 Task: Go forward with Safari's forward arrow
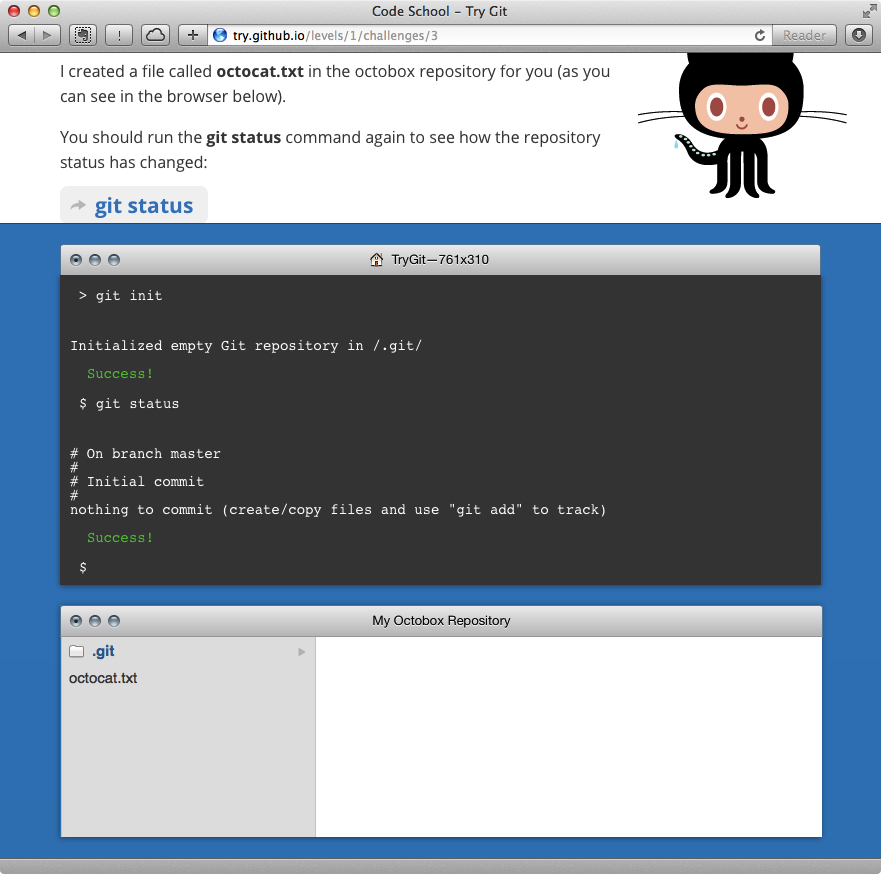pyautogui.click(x=47, y=35)
